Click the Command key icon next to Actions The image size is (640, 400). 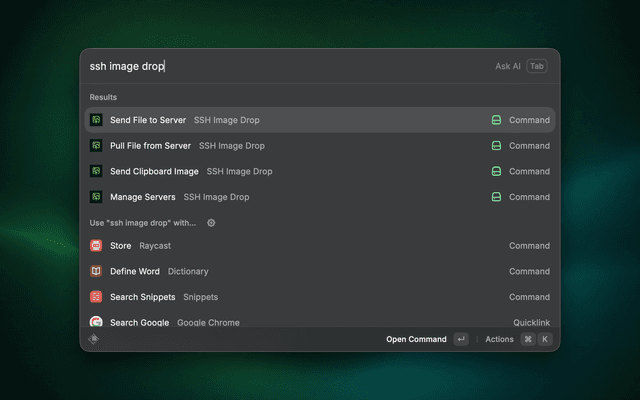point(528,339)
